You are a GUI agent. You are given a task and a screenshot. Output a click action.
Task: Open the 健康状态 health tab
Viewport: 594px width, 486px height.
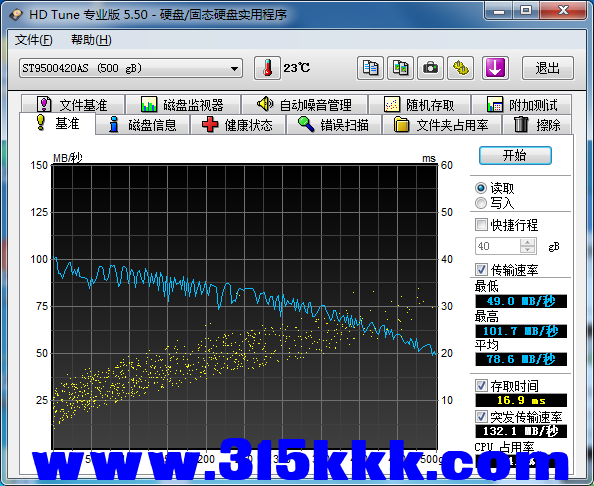(238, 125)
